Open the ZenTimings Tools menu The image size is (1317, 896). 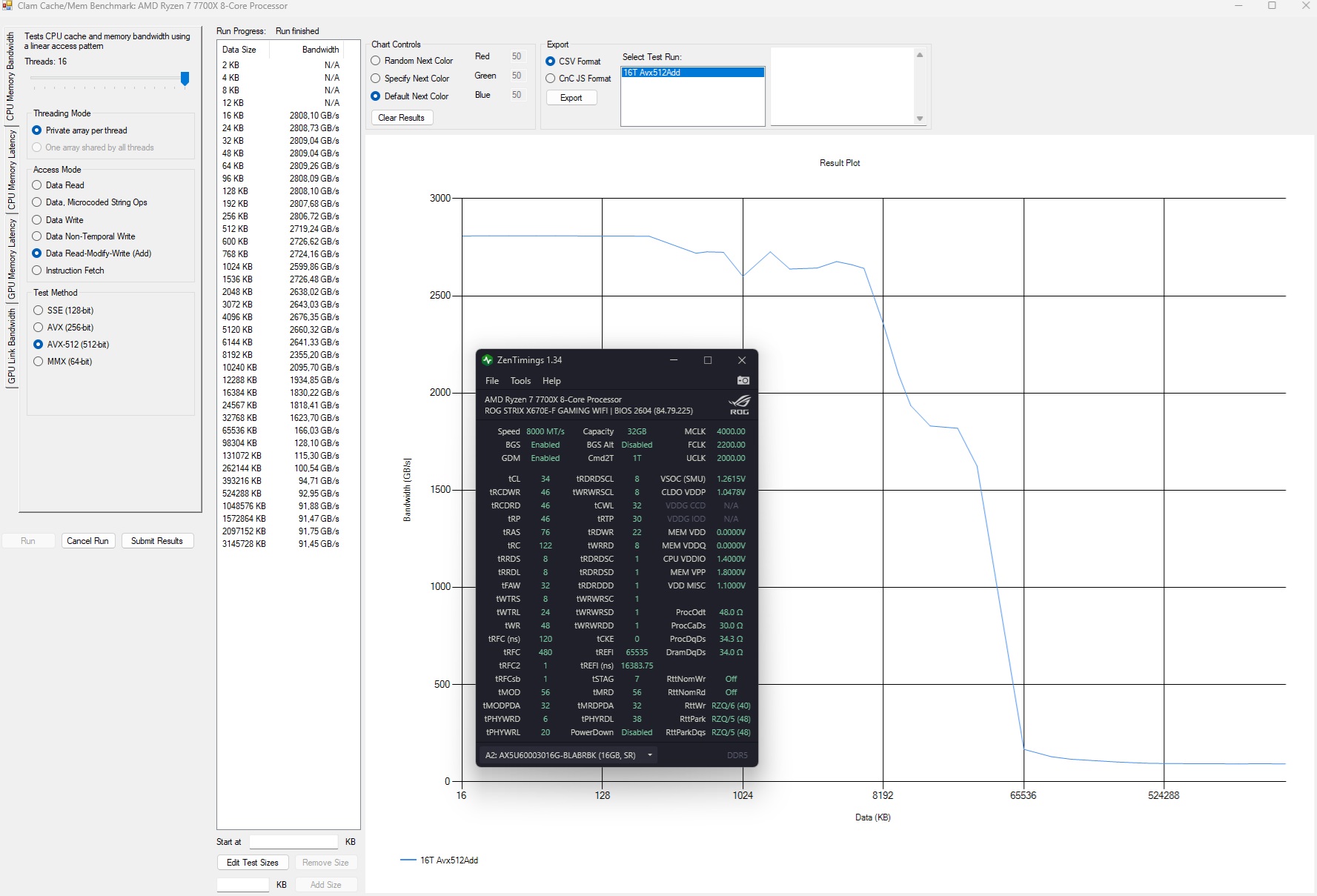click(520, 381)
